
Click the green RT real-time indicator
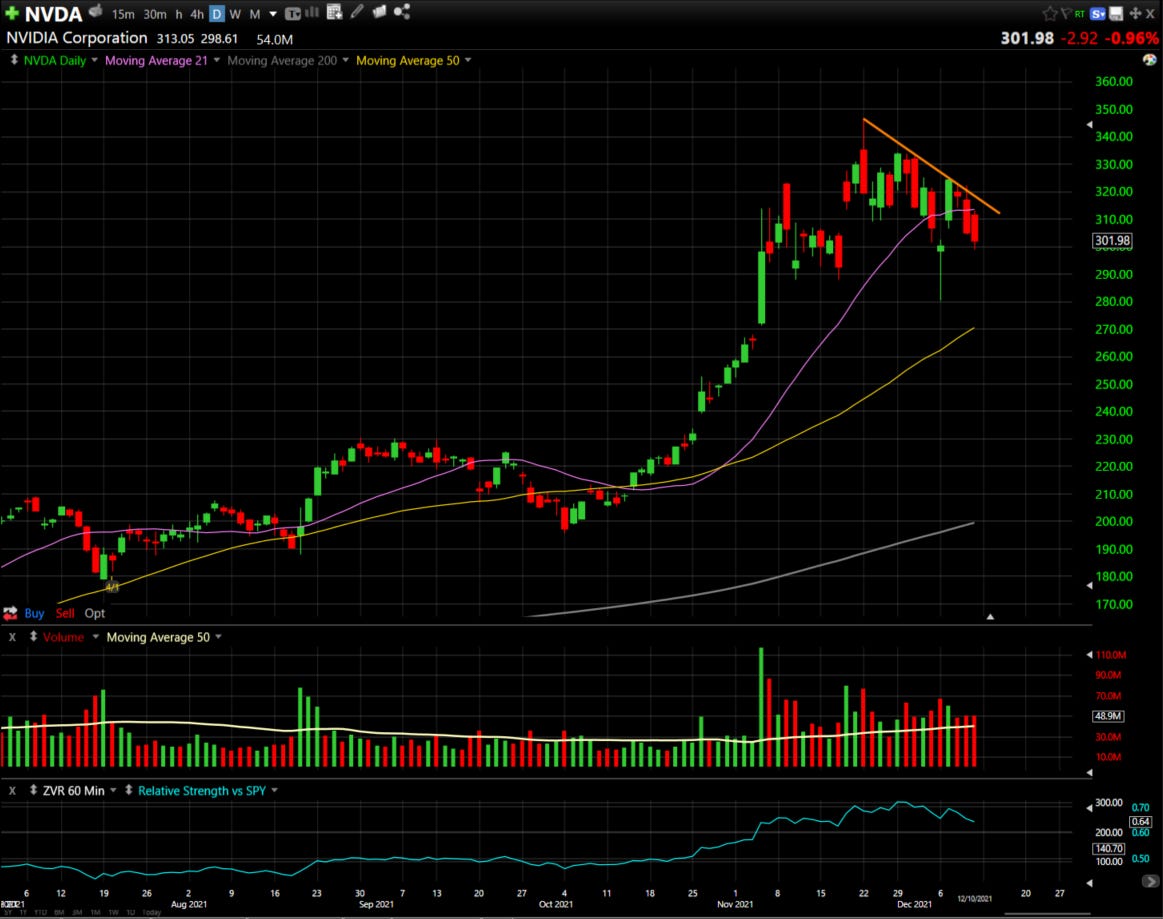[1080, 13]
